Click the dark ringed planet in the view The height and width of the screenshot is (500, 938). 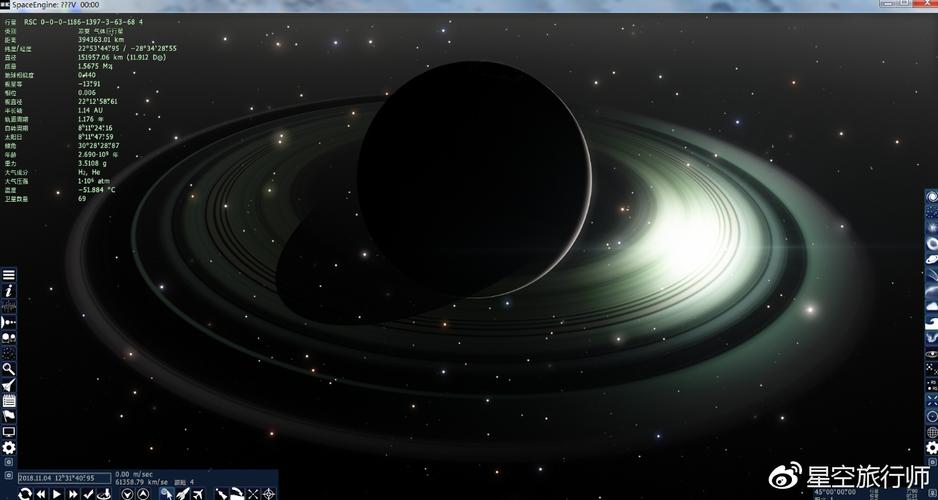[474, 179]
